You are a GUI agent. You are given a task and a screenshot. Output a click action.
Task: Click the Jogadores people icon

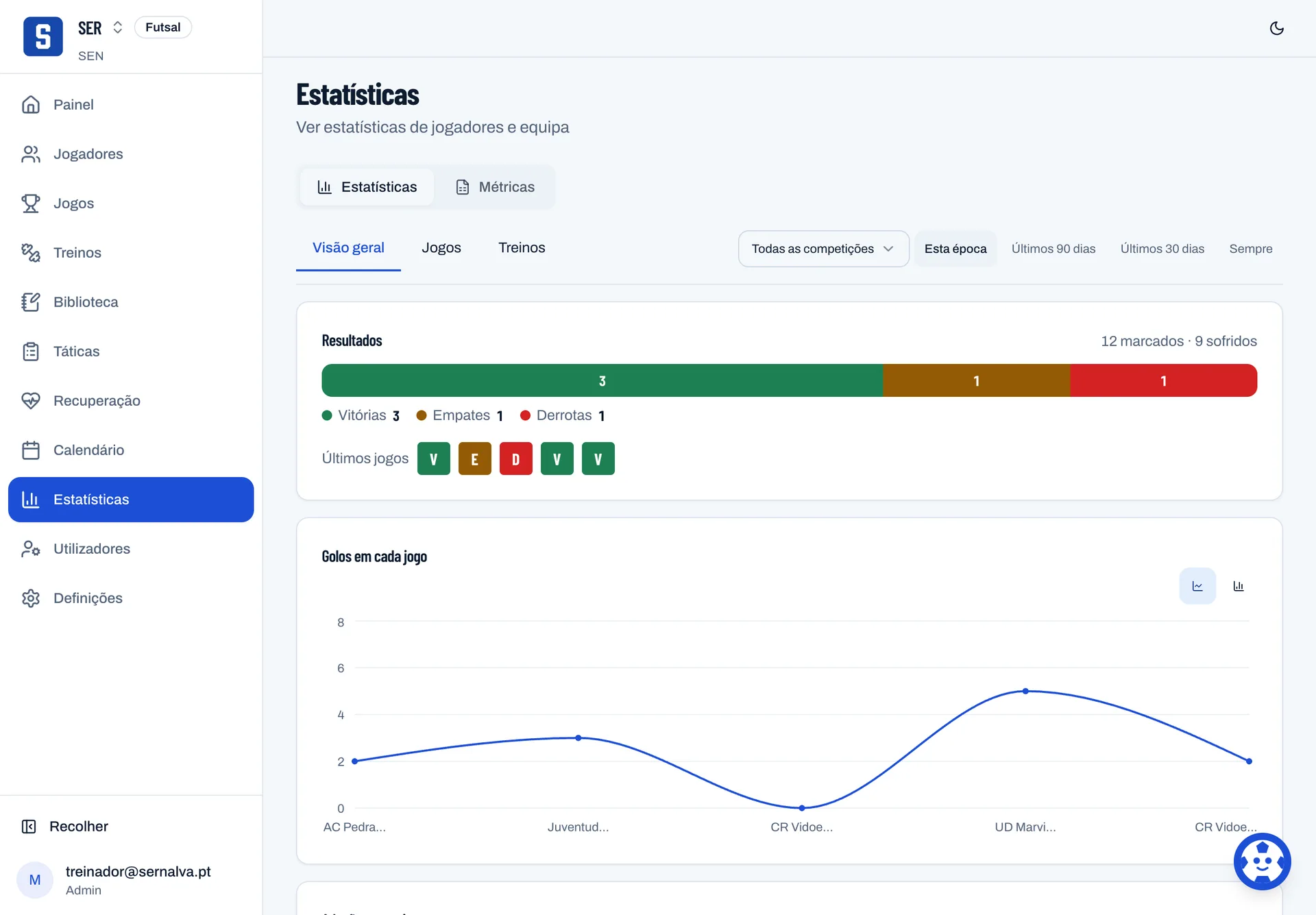(x=31, y=154)
